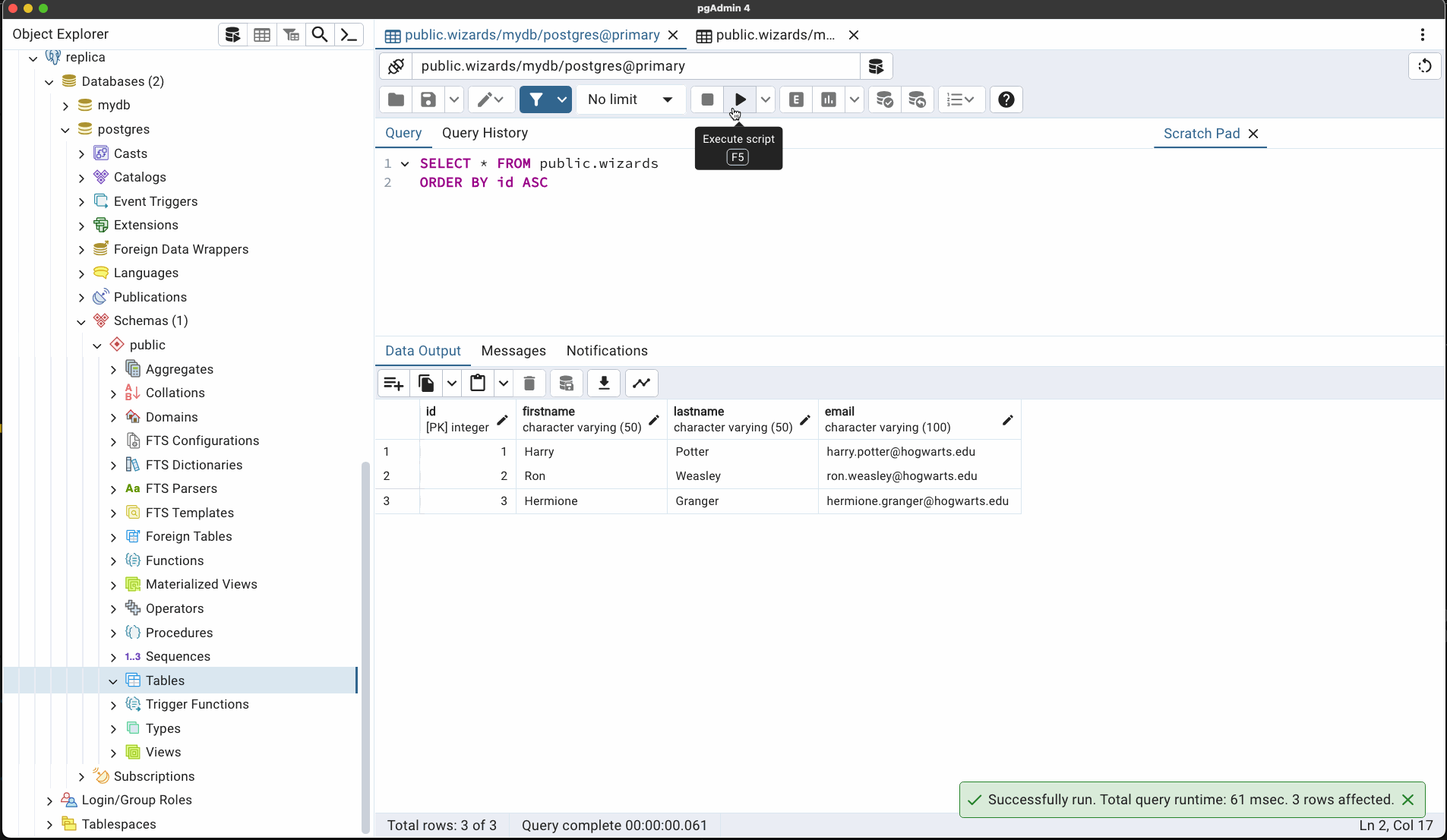
Task: Open the No limit rows dropdown
Action: pyautogui.click(x=630, y=99)
